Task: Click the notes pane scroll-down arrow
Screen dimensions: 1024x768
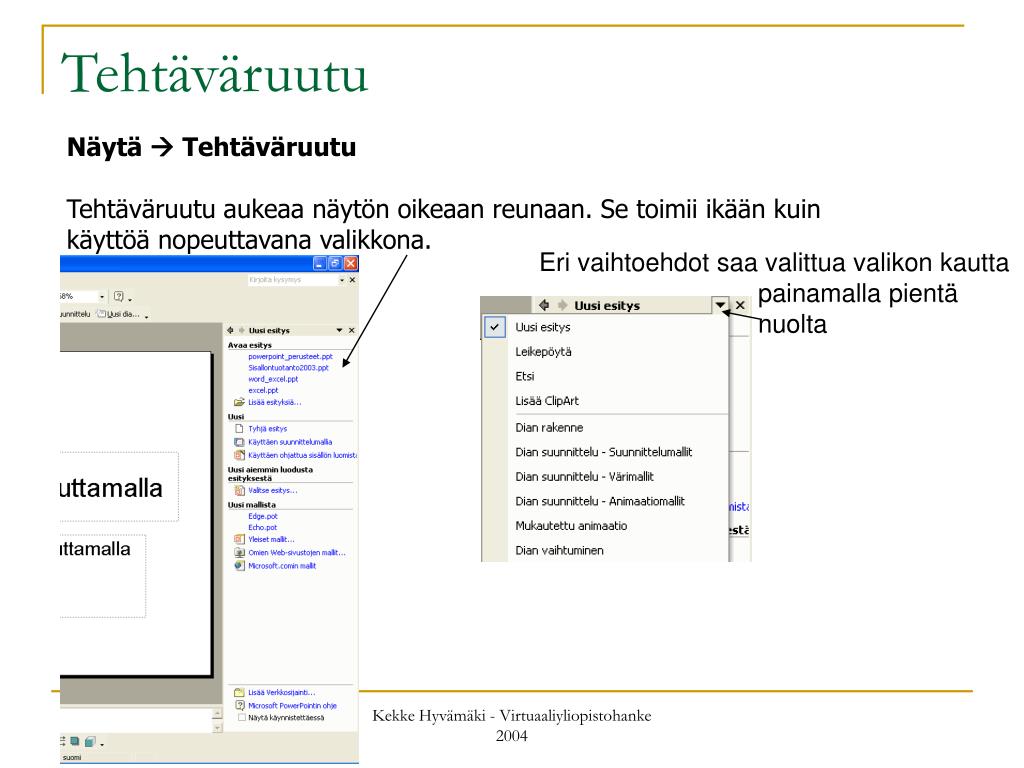Action: click(217, 728)
